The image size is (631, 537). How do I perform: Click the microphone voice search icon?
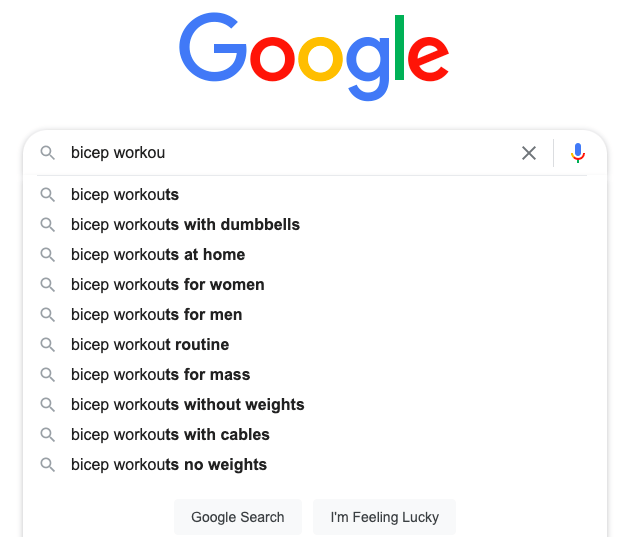click(x=578, y=153)
